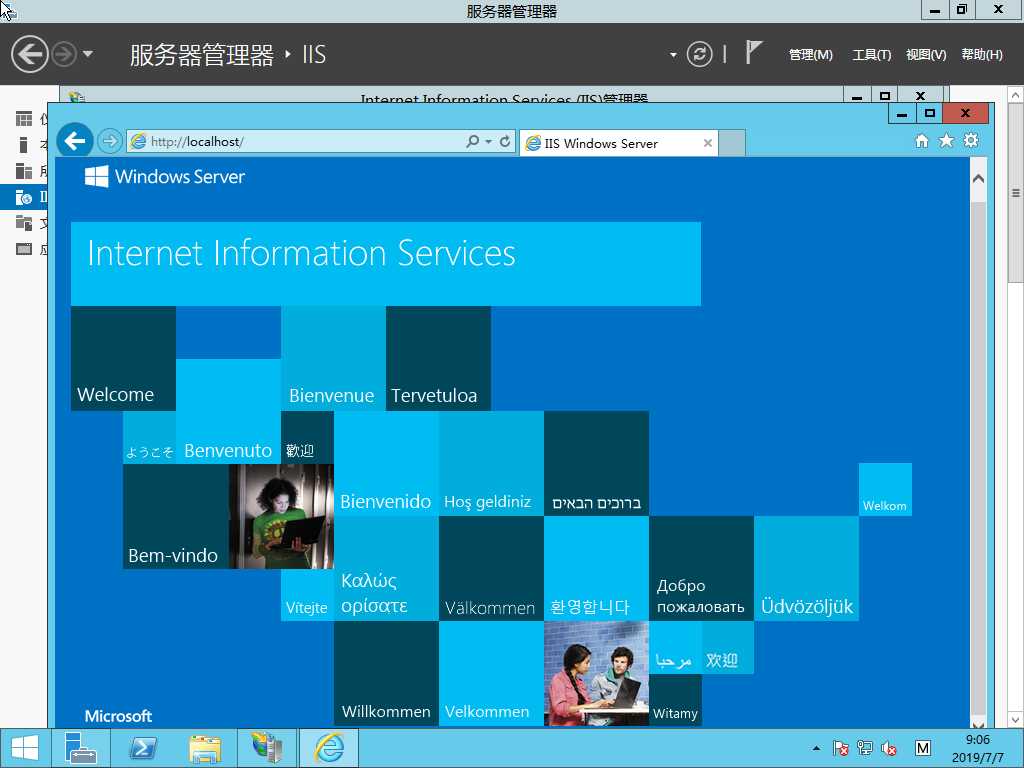Screen dimensions: 1024x768
Task: Expand the dropdown arrow beside the refresh icon
Action: [673, 56]
